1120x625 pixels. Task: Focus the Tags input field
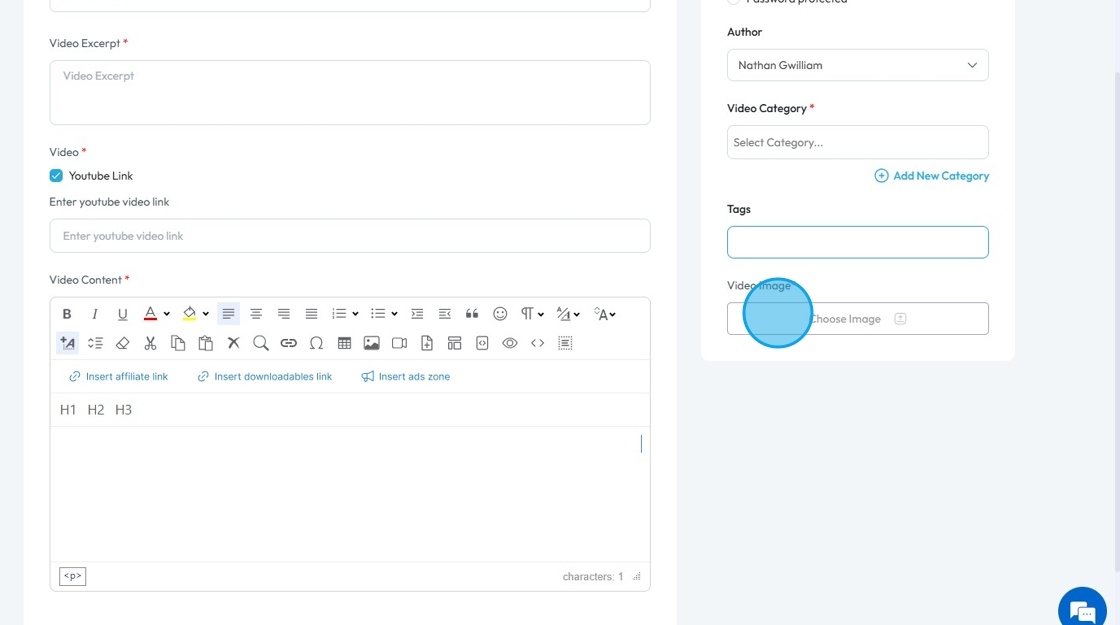pos(858,242)
